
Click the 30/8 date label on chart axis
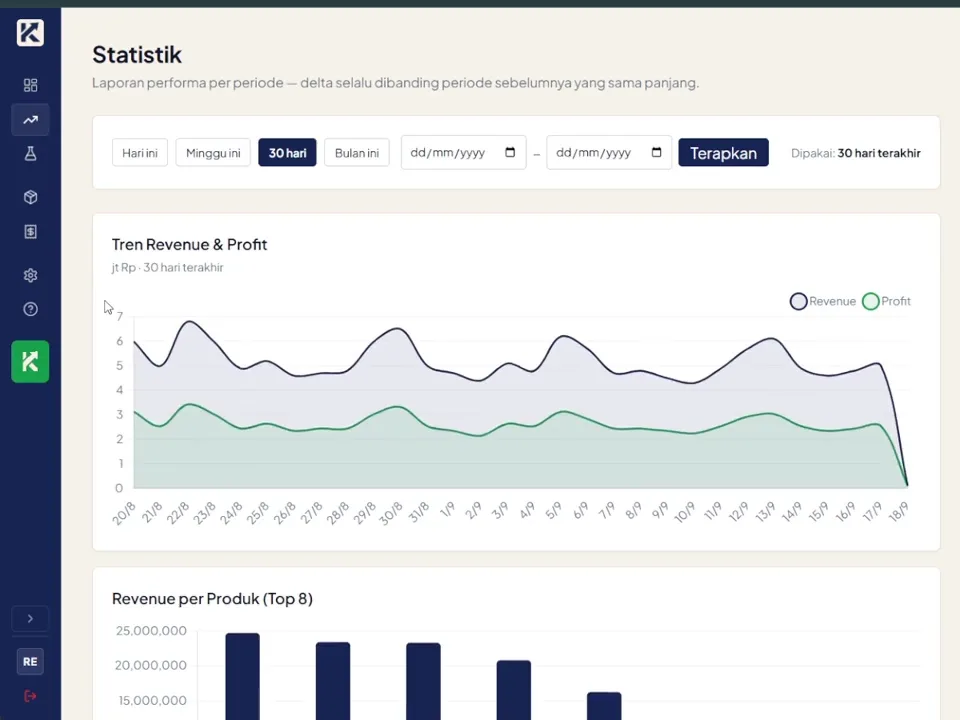[x=391, y=513]
